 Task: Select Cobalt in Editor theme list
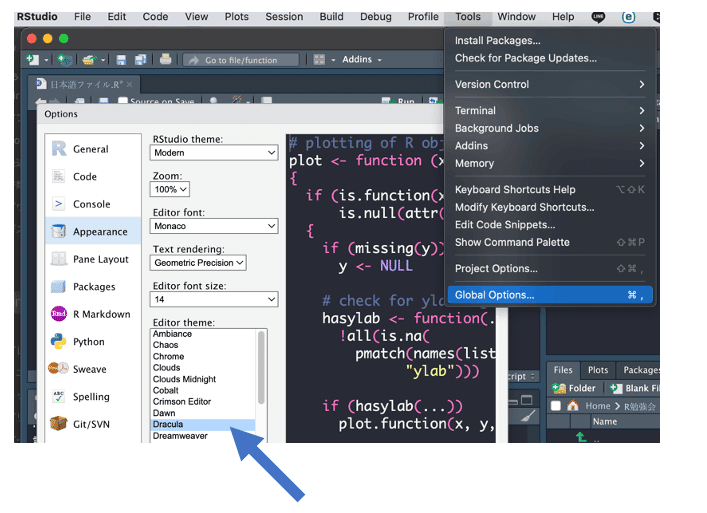pyautogui.click(x=202, y=390)
